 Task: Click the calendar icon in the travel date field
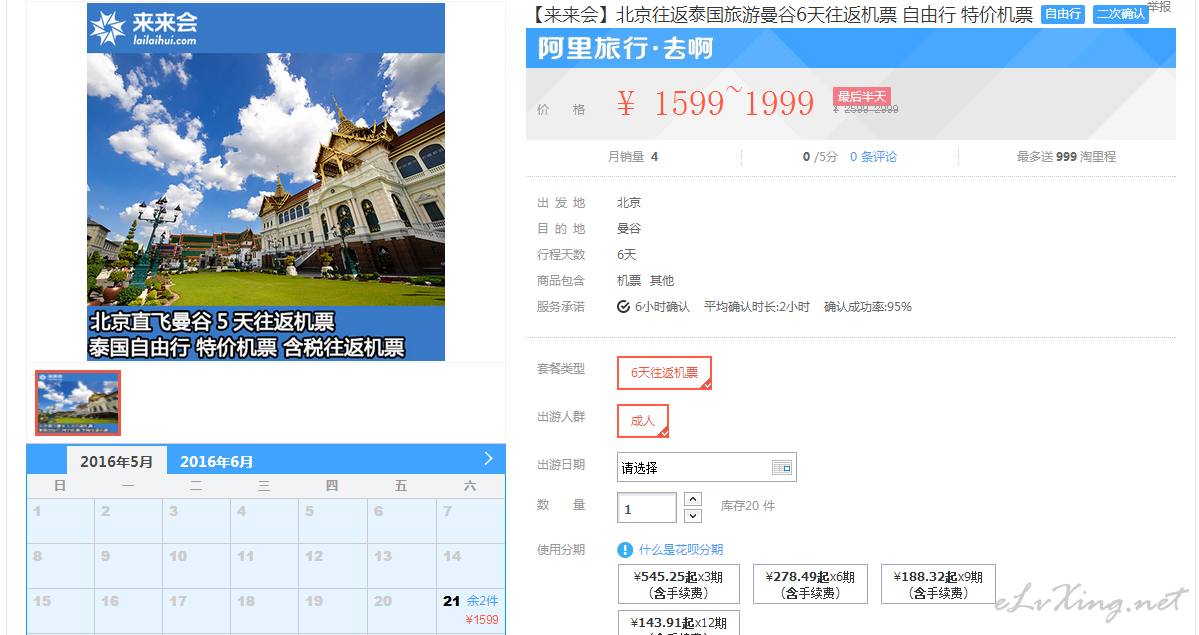781,467
